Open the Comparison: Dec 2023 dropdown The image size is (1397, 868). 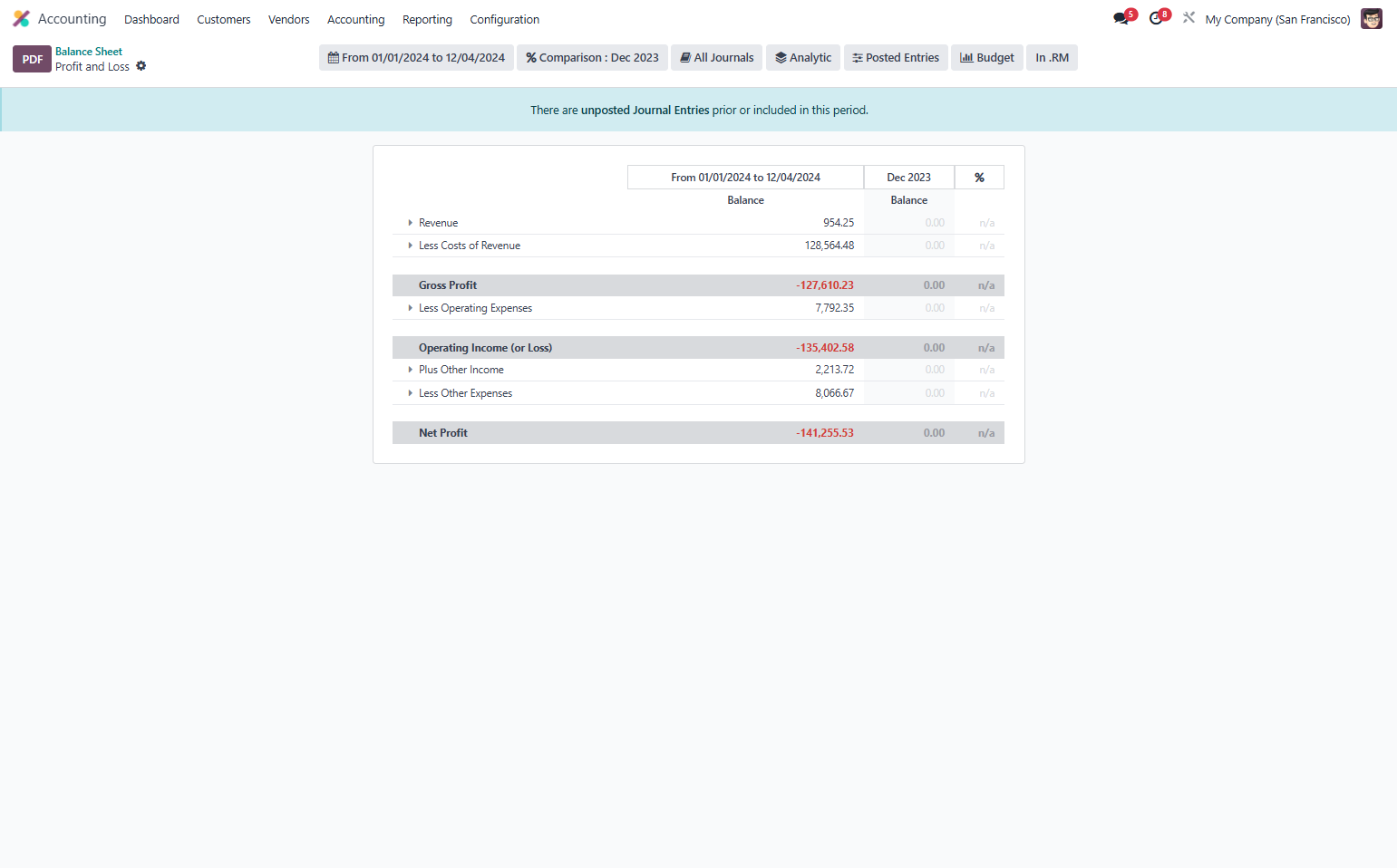[x=592, y=58]
